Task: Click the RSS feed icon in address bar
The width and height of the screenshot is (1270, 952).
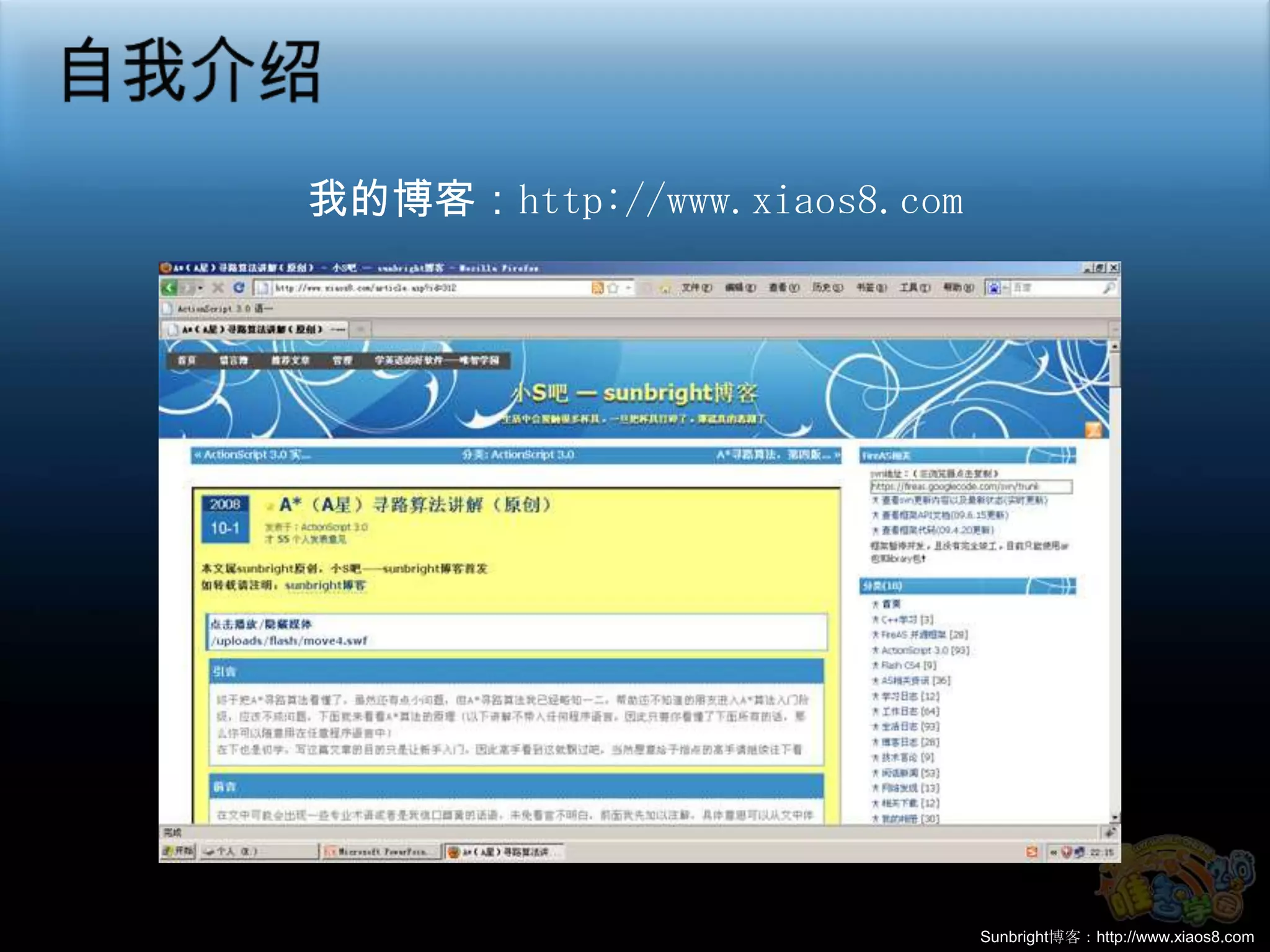Action: coord(597,288)
